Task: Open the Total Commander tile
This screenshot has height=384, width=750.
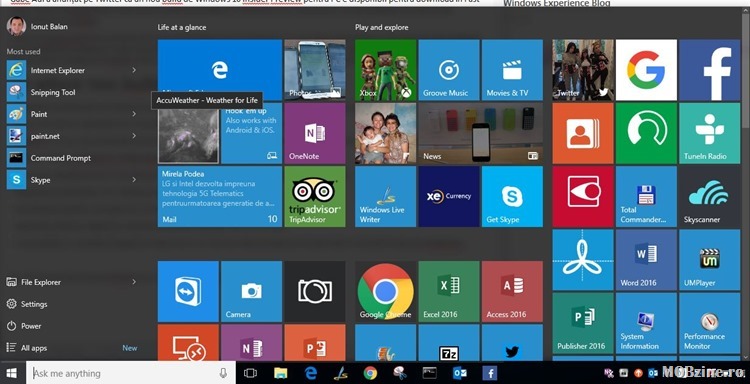Action: pos(646,197)
